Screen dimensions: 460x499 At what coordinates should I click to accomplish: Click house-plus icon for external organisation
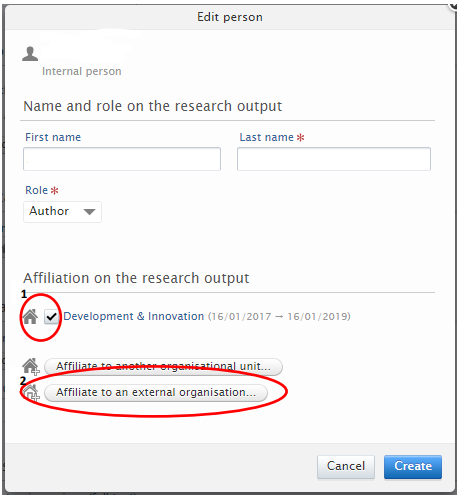[31, 393]
